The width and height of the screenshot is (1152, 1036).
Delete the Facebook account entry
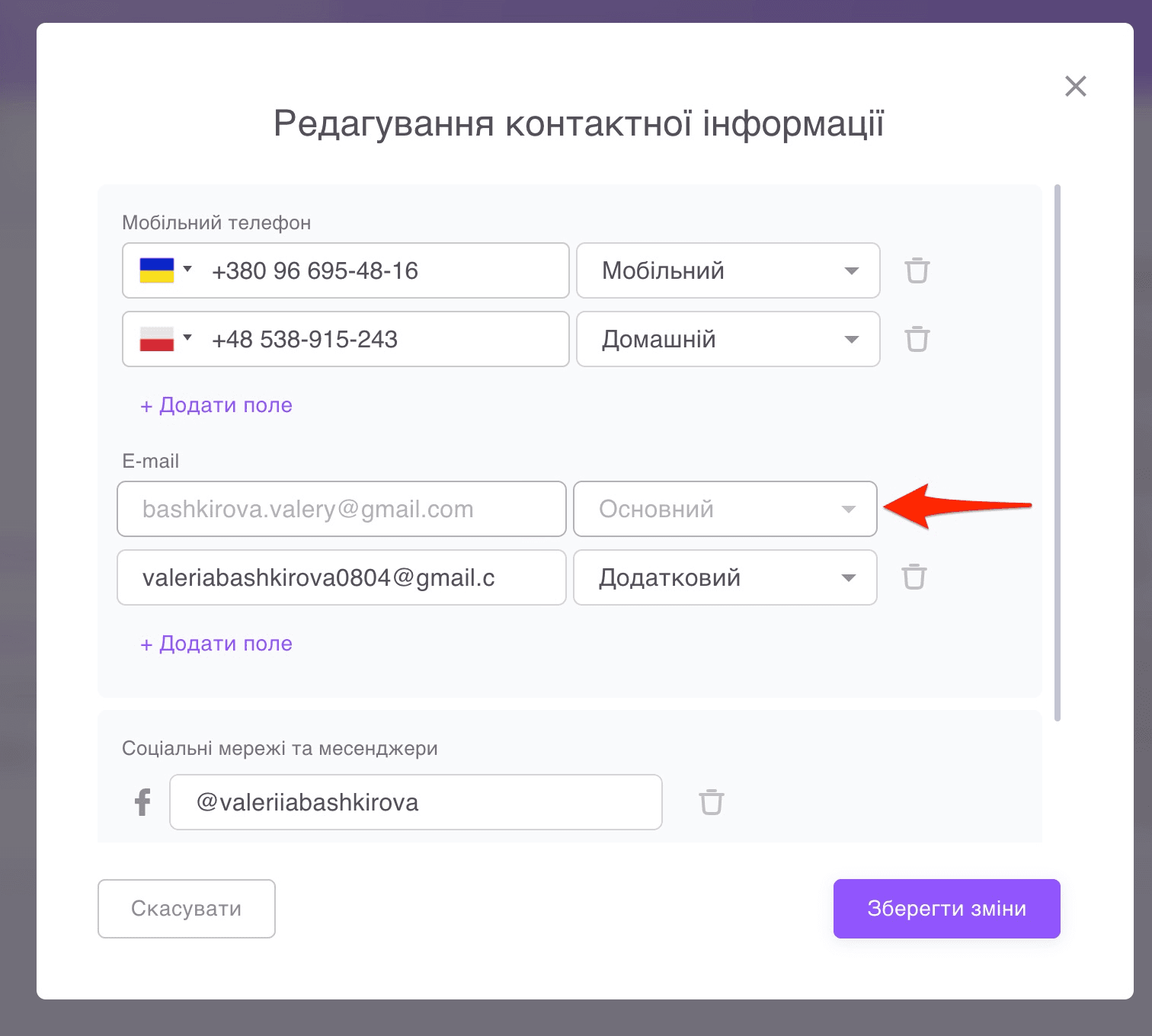coord(712,802)
